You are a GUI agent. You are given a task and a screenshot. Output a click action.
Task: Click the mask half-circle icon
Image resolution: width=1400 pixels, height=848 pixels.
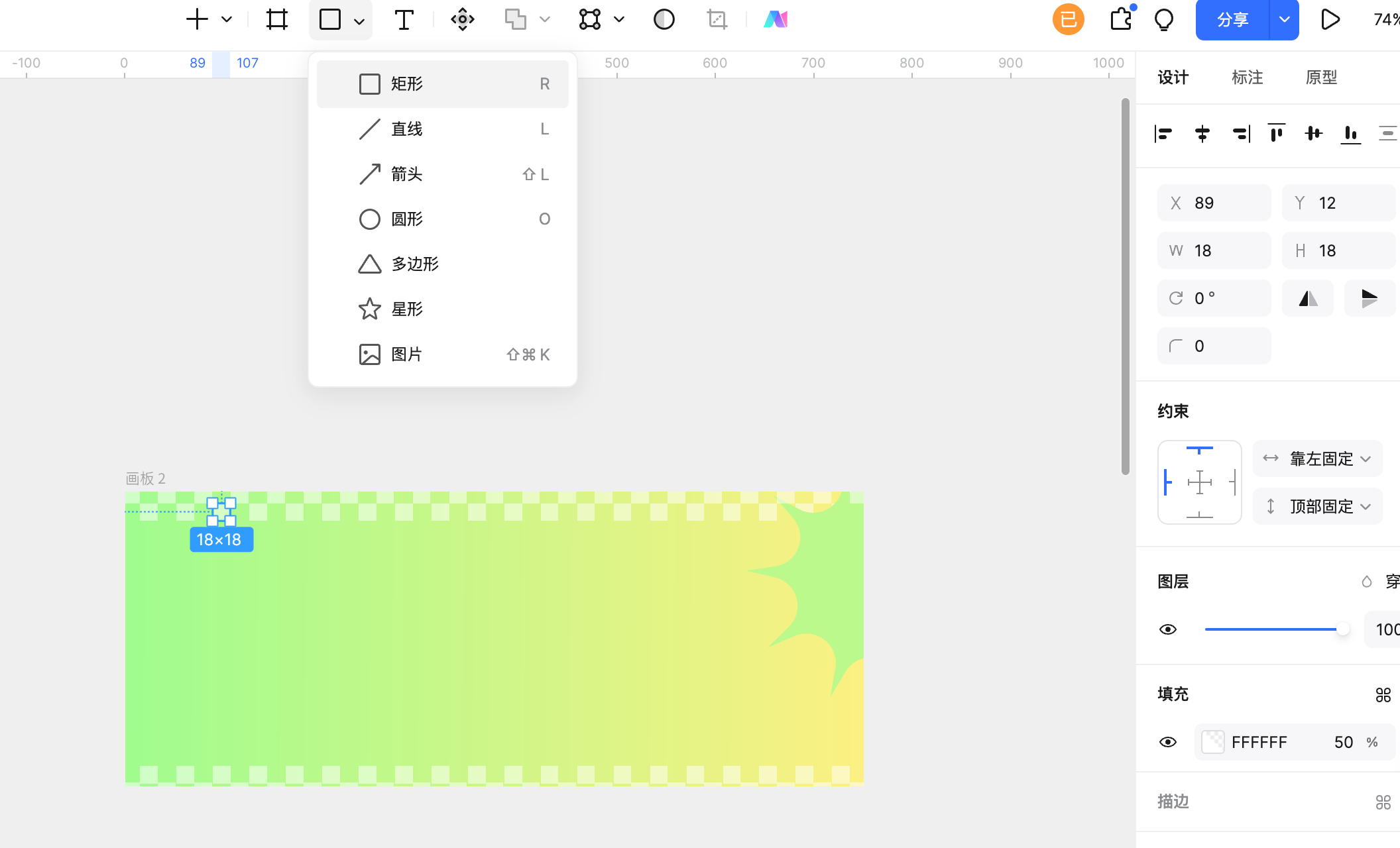[x=664, y=19]
